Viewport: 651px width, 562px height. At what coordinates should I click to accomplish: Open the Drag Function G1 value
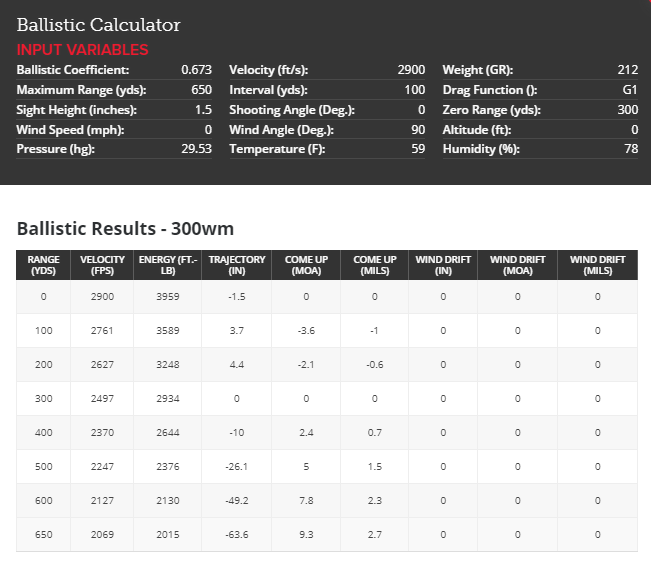coord(630,90)
